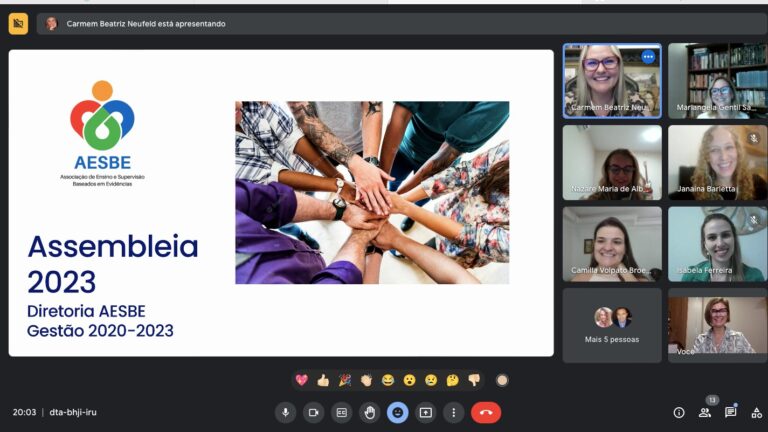Click 'Gestão 2020-2023' slide text
Screen dimensions: 768x432
coord(100,331)
